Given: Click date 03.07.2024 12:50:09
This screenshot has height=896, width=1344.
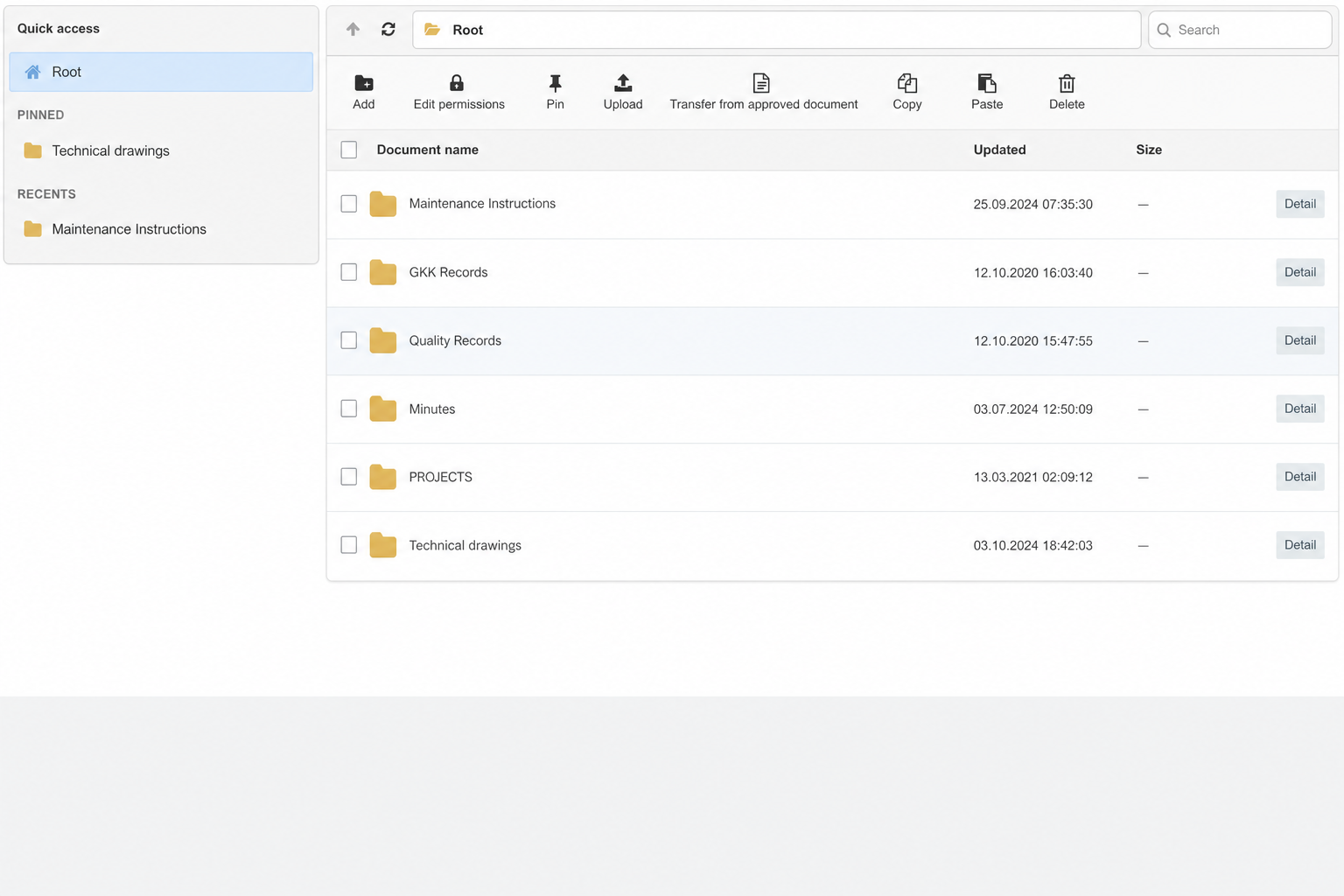Looking at the screenshot, I should point(1032,409).
